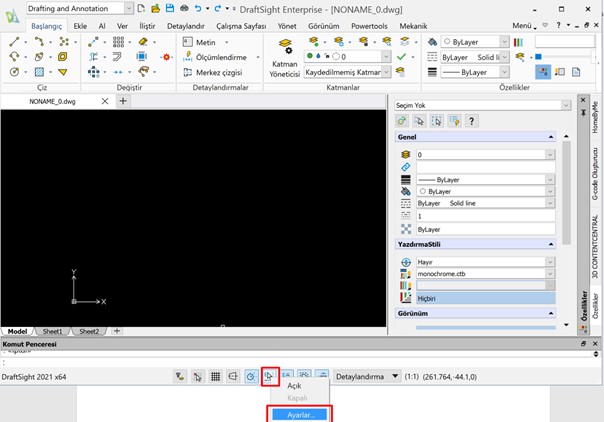Click the help question mark in Properties panel

472,121
